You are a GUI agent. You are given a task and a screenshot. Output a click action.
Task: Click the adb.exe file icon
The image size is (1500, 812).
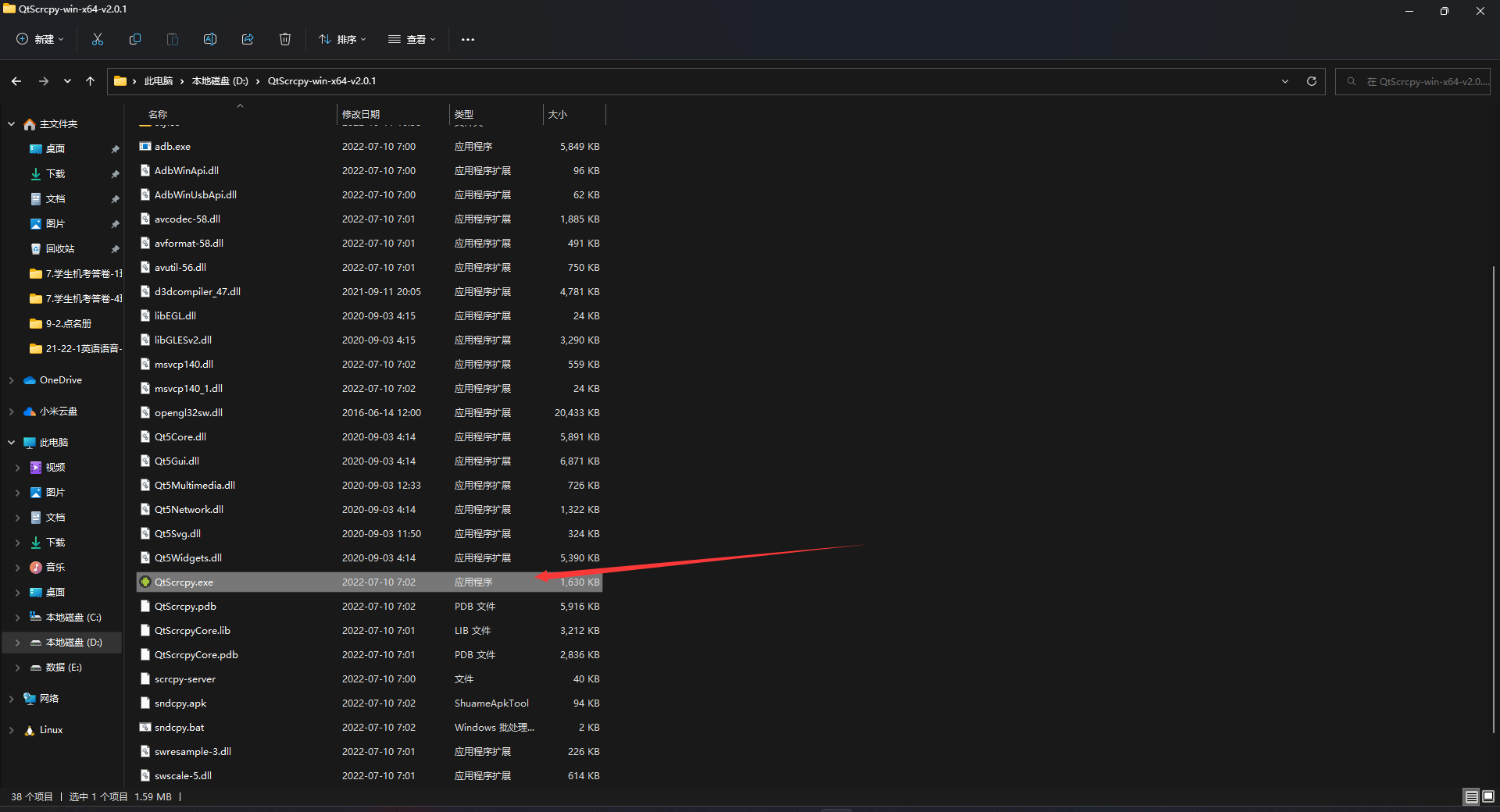(x=145, y=146)
